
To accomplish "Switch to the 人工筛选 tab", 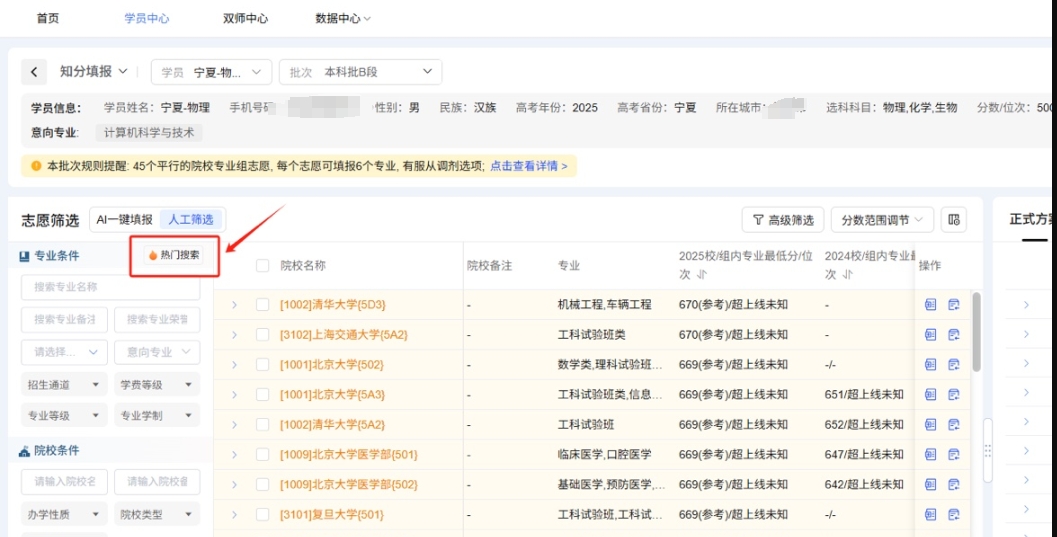I will [191, 220].
